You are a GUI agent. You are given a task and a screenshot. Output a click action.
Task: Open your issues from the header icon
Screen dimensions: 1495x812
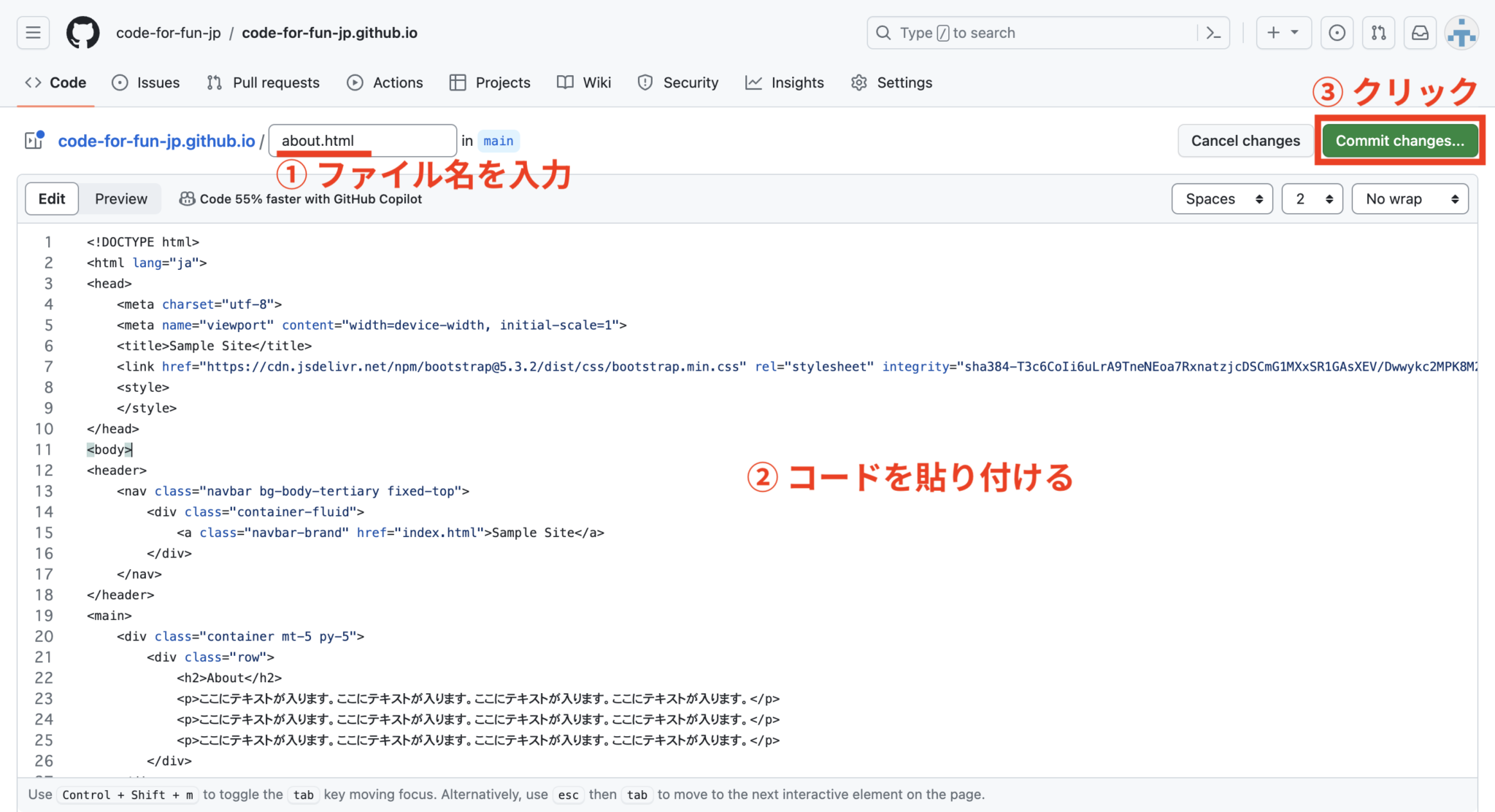(1337, 33)
